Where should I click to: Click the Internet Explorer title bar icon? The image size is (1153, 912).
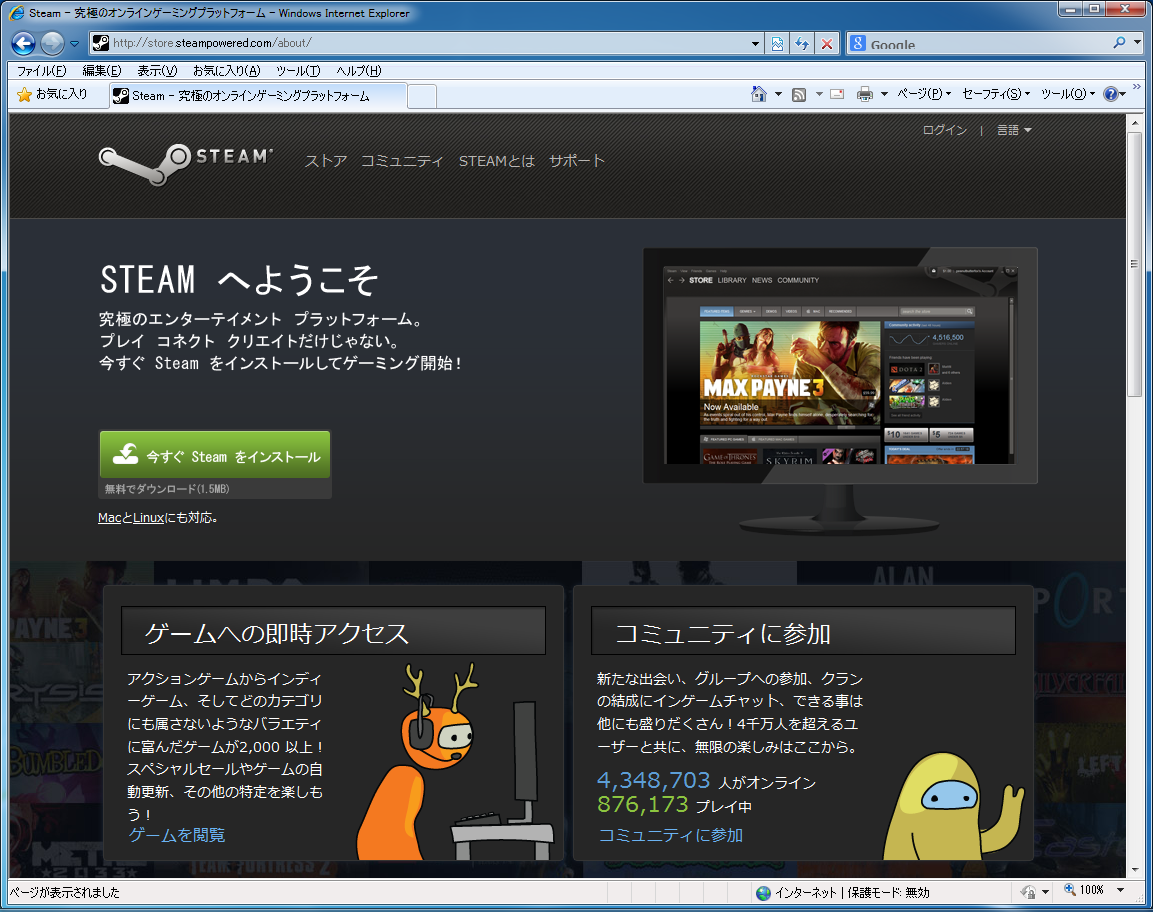click(16, 13)
